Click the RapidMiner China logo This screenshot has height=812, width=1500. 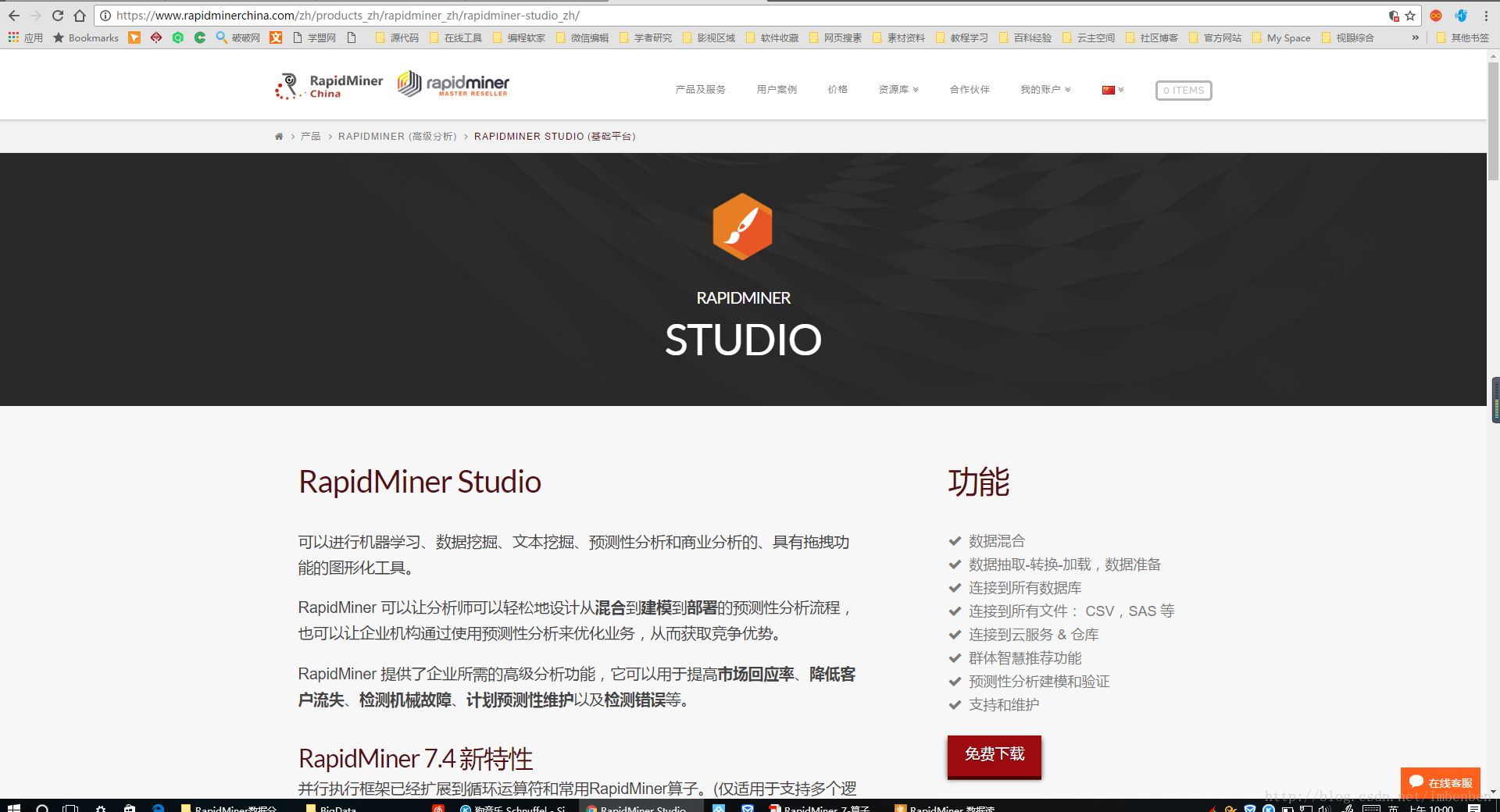pos(329,86)
